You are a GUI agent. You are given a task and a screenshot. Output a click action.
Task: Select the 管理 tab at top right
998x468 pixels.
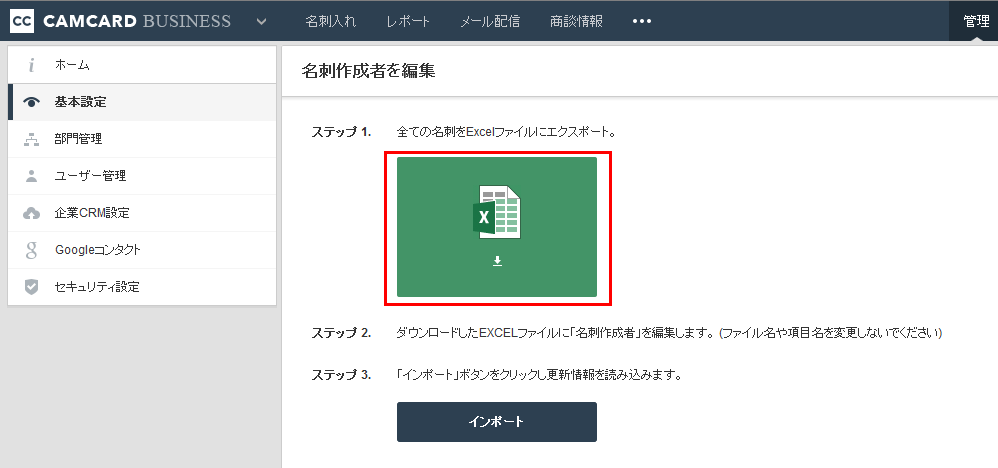(976, 21)
